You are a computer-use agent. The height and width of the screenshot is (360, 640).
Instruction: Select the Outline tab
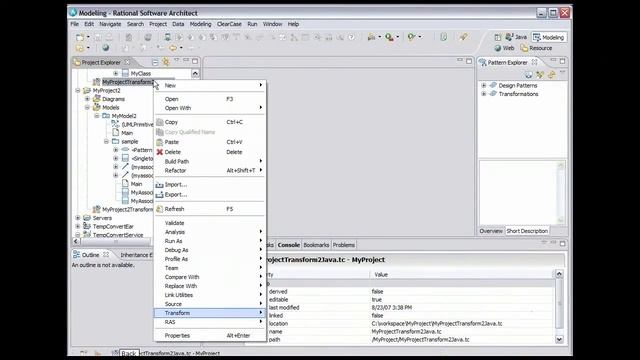pos(90,255)
